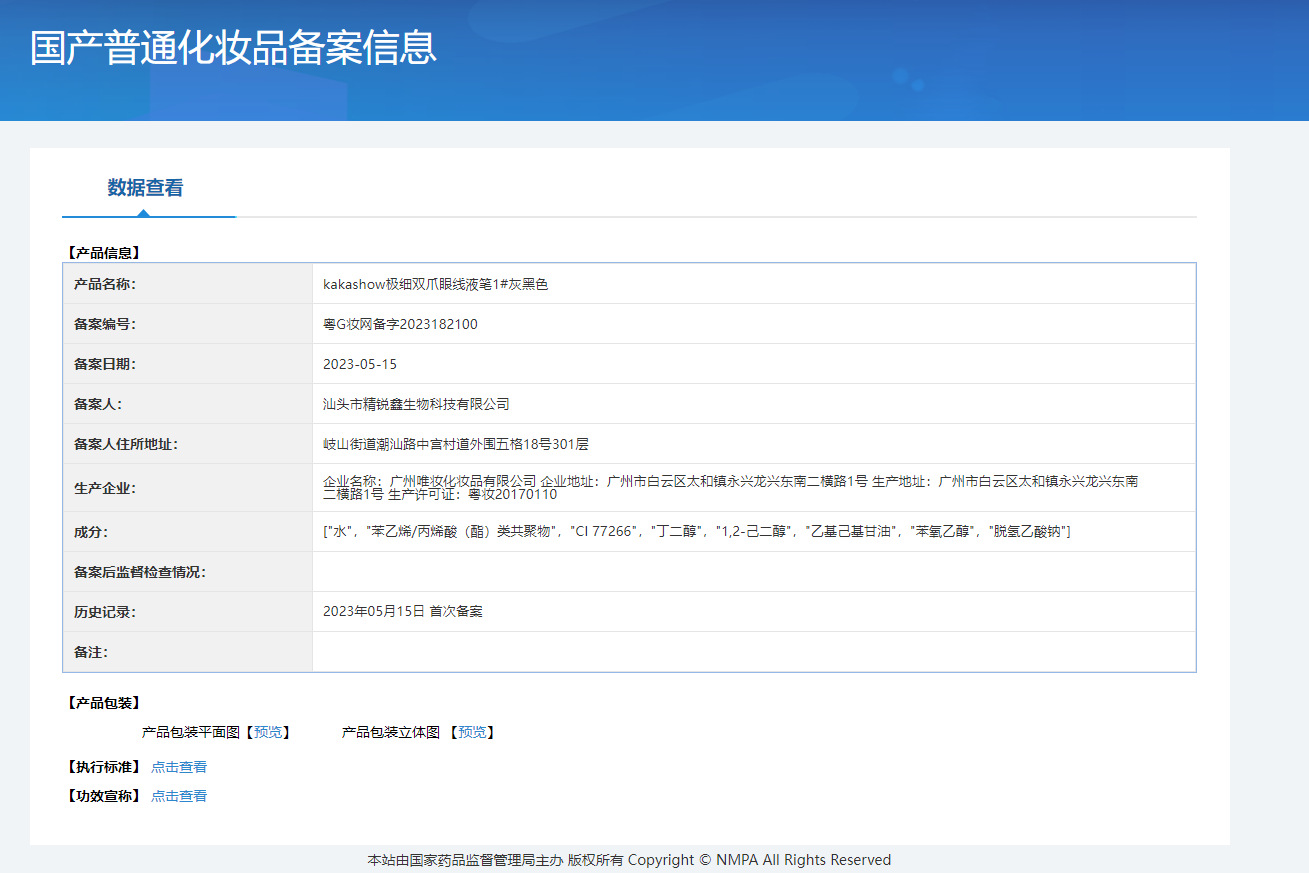Click the 【功效宣称】 label
The image size is (1309, 873).
pyautogui.click(x=103, y=797)
